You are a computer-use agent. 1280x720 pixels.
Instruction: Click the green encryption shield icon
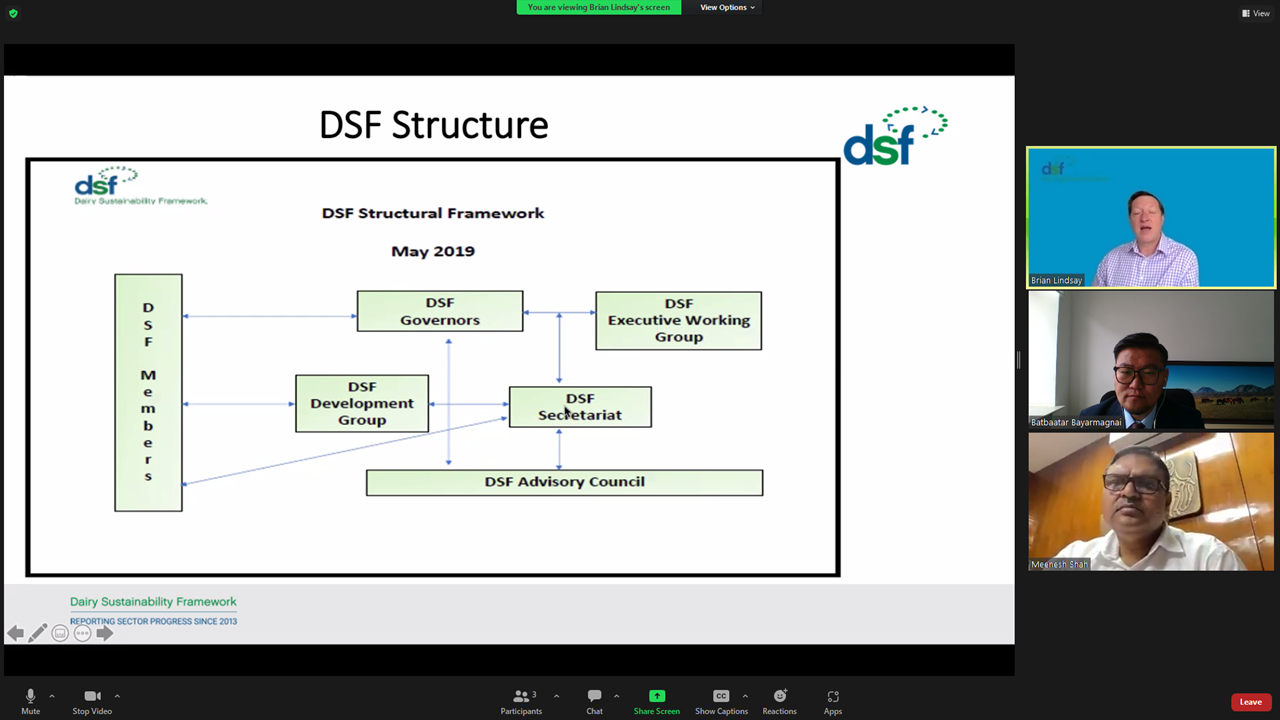point(13,13)
